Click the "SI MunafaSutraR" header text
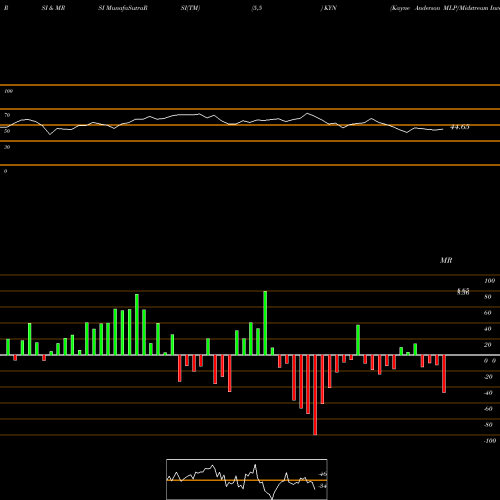This screenshot has width=500, height=500. point(123,8)
